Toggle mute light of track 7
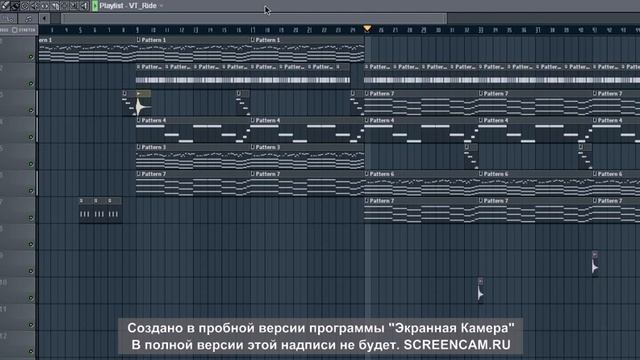 click(31, 218)
